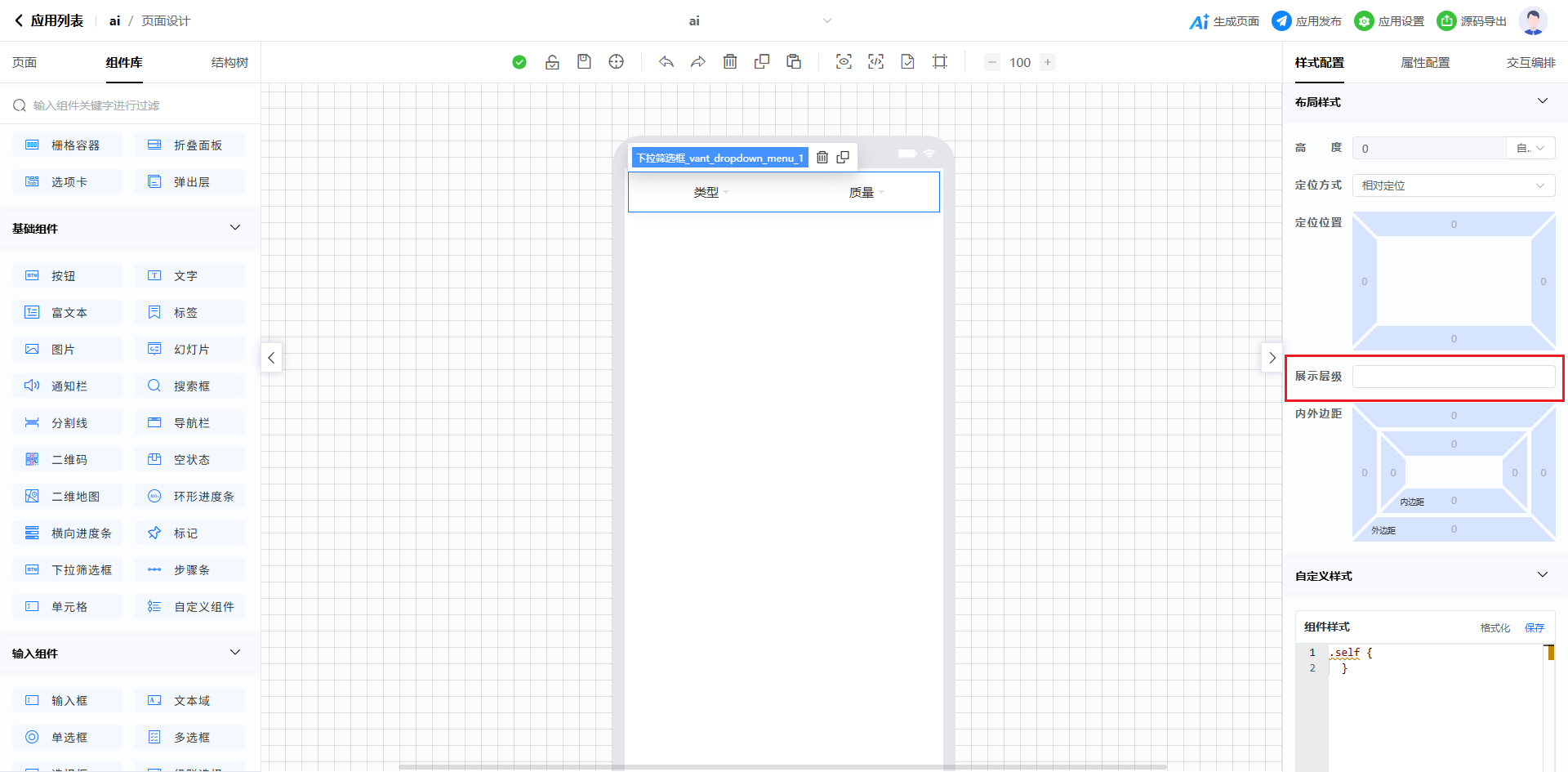Collapse the 基础组件 section
The width and height of the screenshot is (1568, 772).
[235, 228]
